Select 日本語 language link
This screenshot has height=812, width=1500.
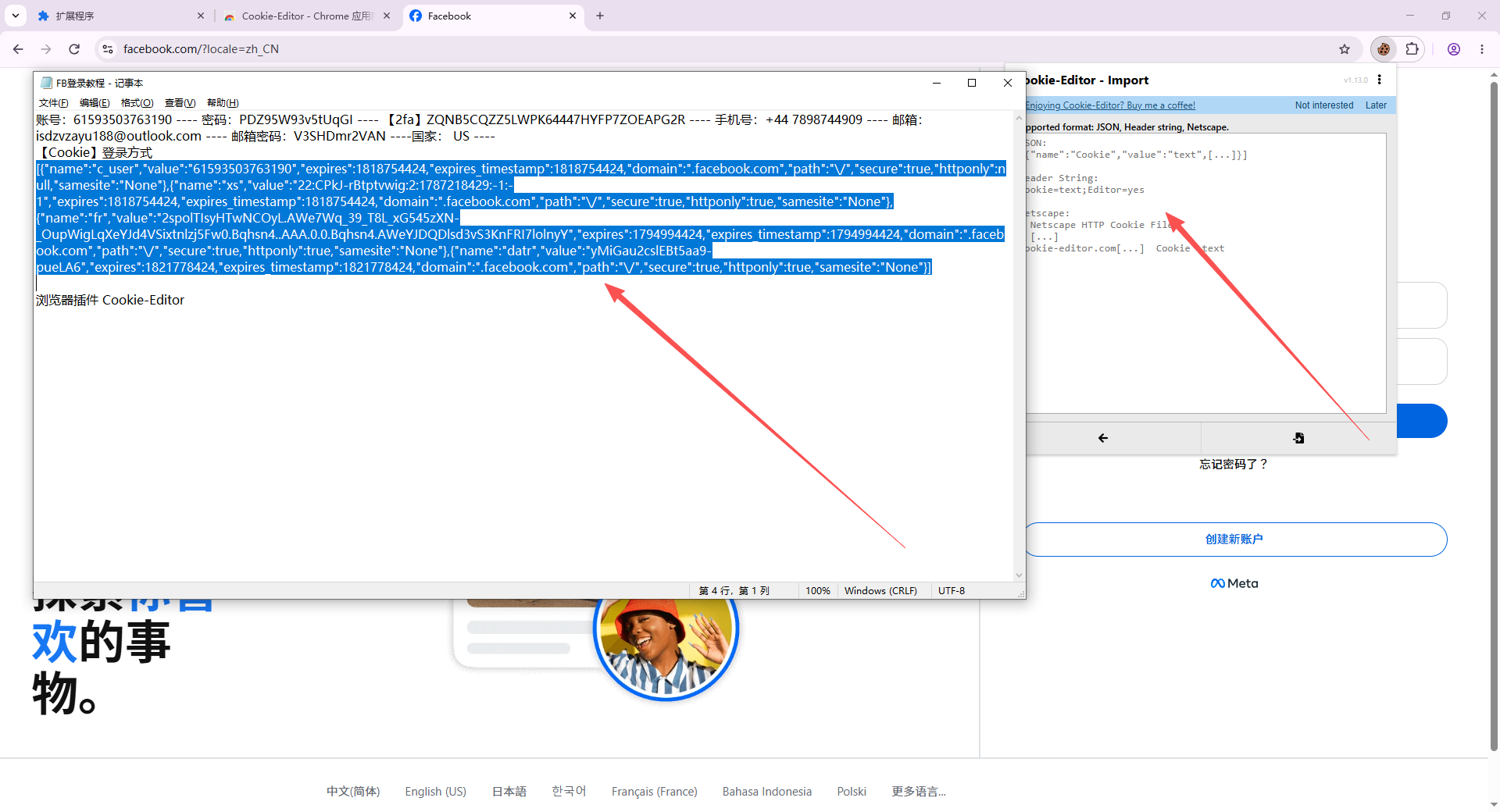(509, 792)
